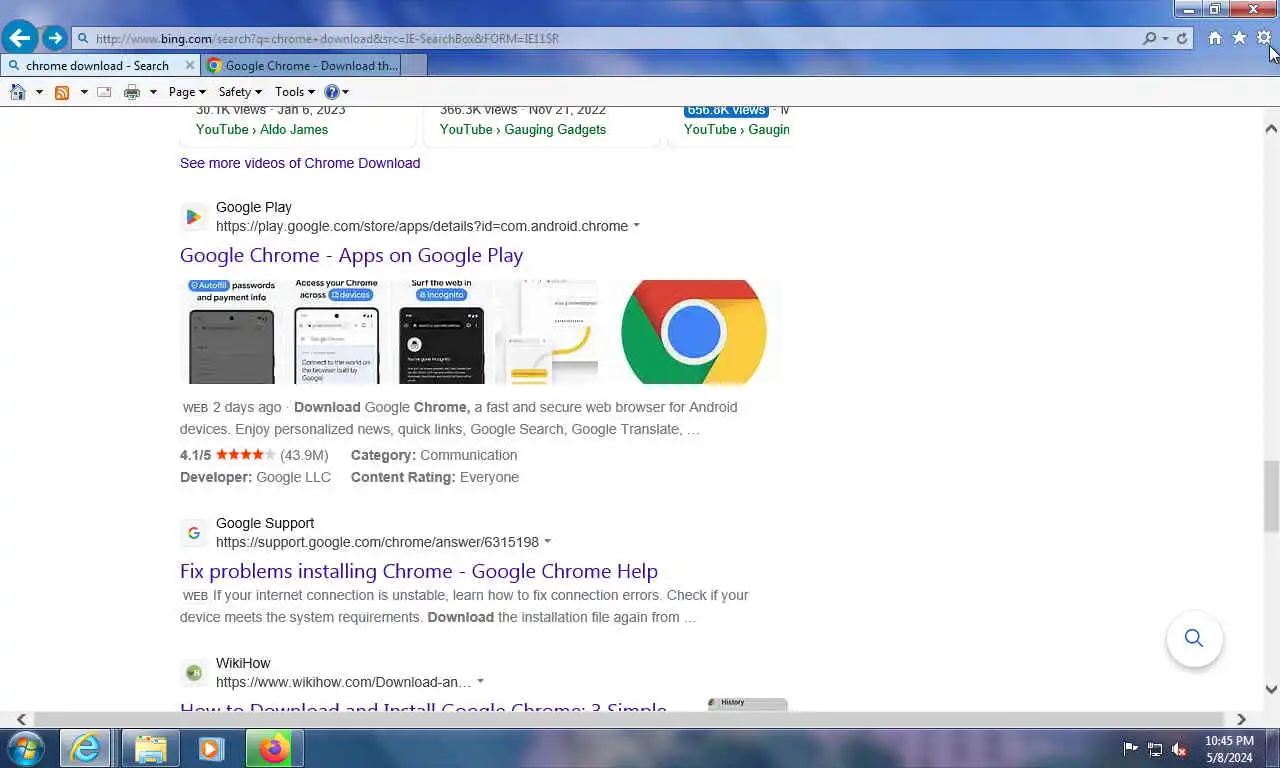Expand the Help icon dropdown arrow
The width and height of the screenshot is (1280, 768).
tap(346, 92)
